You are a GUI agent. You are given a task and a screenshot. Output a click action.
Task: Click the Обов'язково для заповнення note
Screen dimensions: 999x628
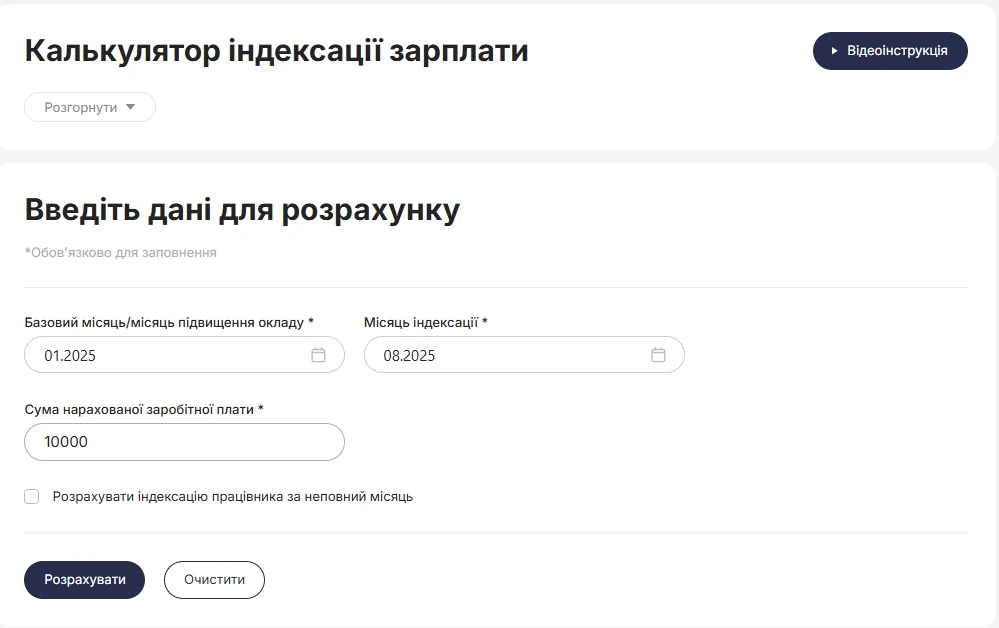click(x=120, y=253)
